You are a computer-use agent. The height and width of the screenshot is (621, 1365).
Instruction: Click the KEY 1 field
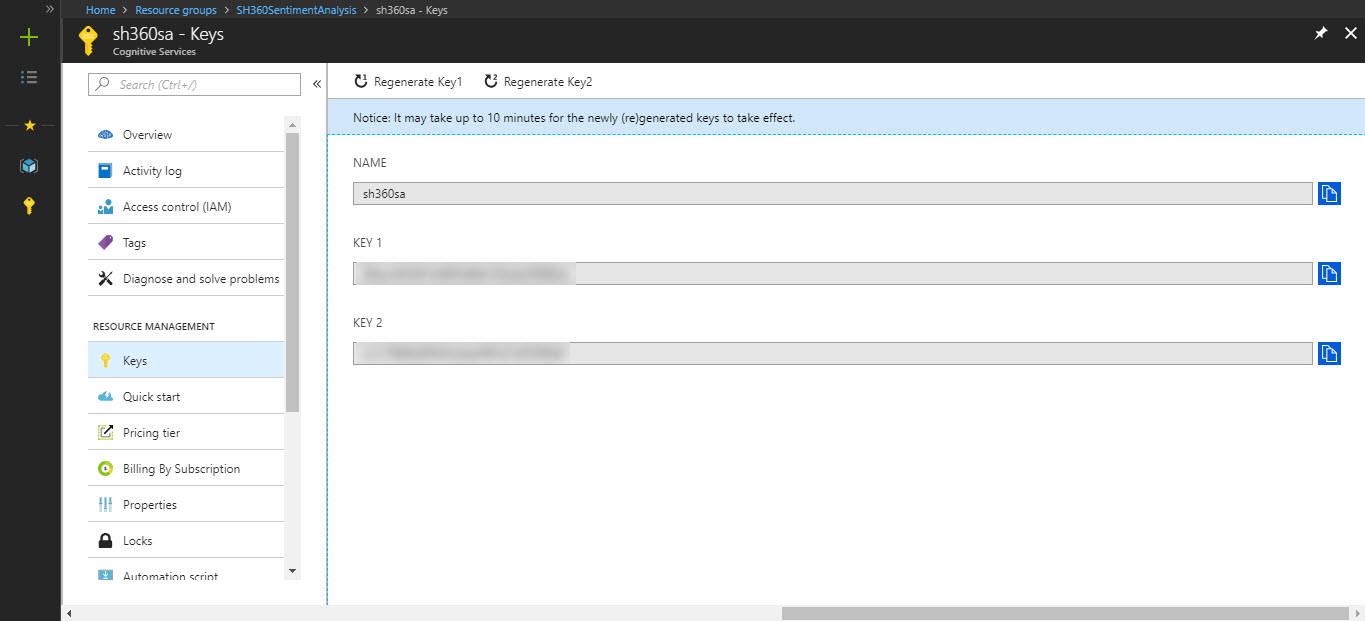pyautogui.click(x=833, y=273)
